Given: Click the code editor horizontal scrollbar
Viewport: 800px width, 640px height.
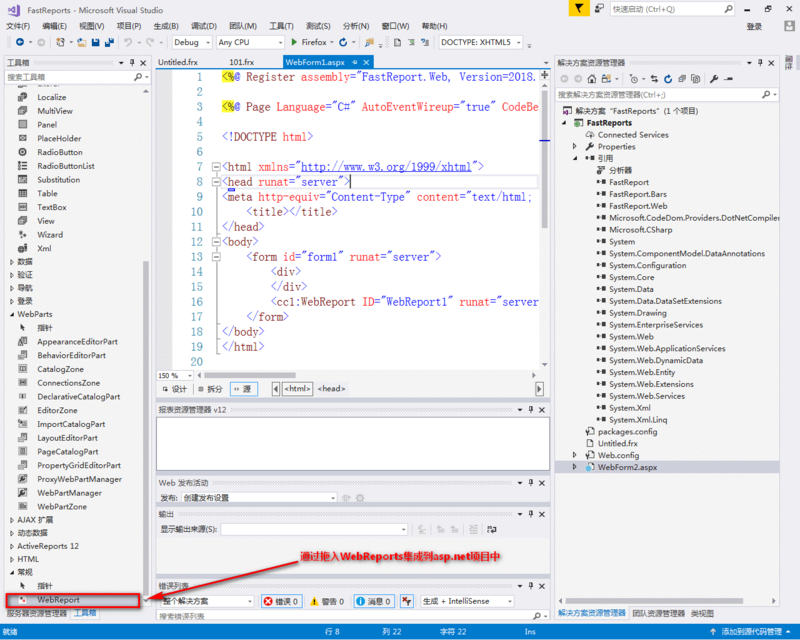Looking at the screenshot, I should click(x=249, y=375).
